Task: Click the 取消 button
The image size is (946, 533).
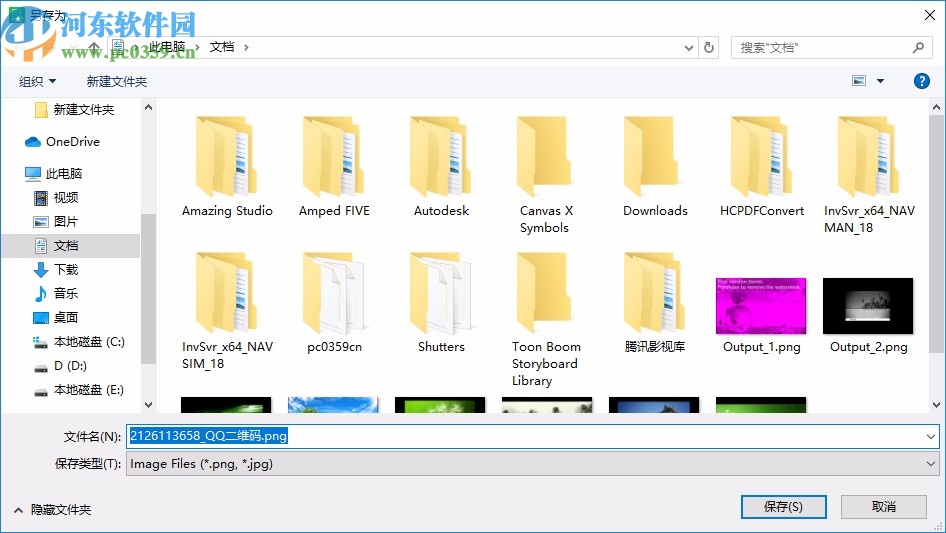Action: click(883, 506)
